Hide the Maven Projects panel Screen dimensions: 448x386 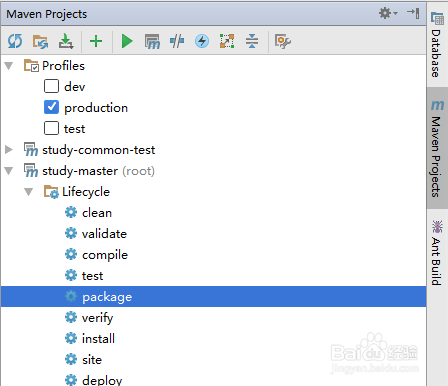click(x=413, y=13)
